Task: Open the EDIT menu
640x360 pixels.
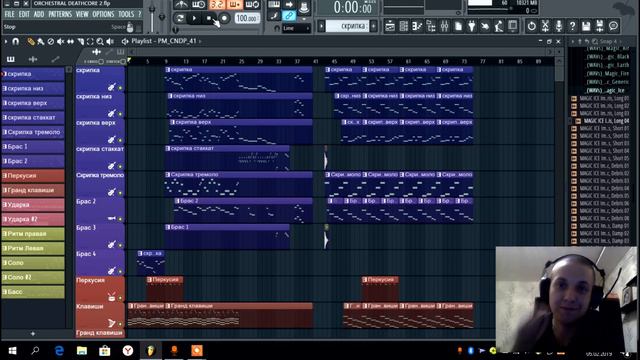Action: click(x=24, y=14)
